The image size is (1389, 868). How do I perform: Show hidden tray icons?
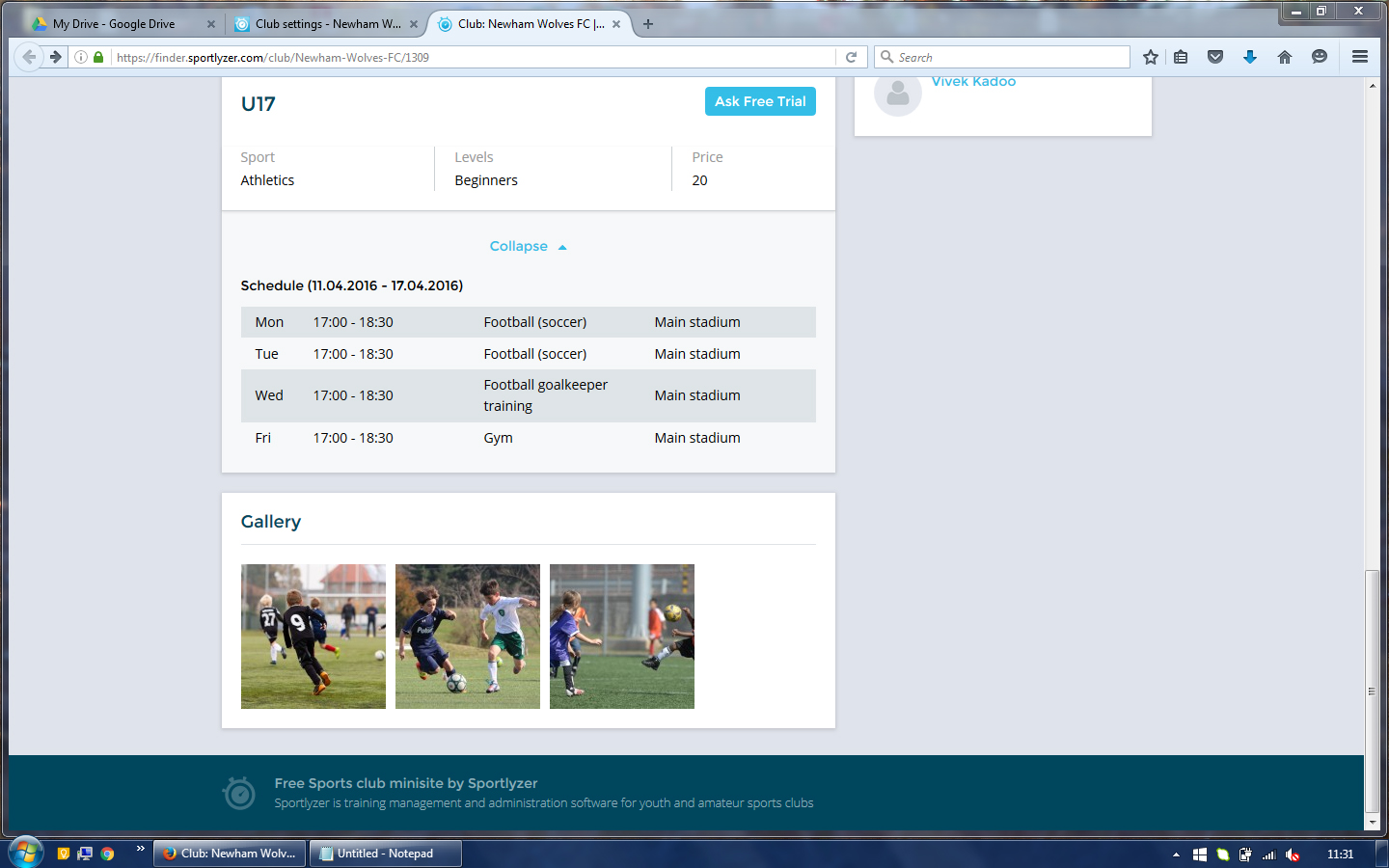(x=1175, y=854)
